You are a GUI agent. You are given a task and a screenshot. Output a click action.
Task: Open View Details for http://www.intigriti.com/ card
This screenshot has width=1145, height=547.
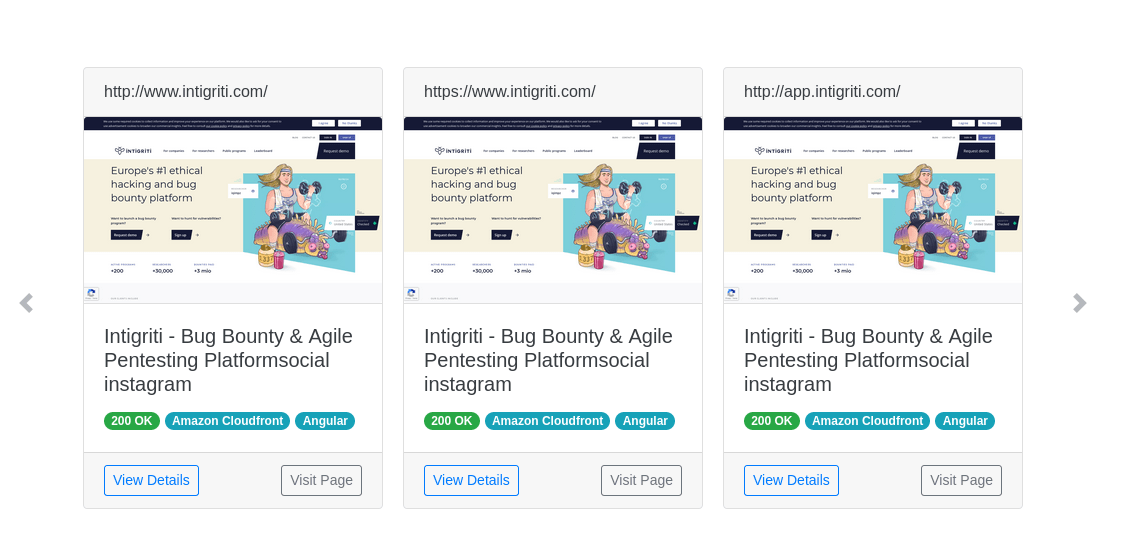[x=151, y=481]
